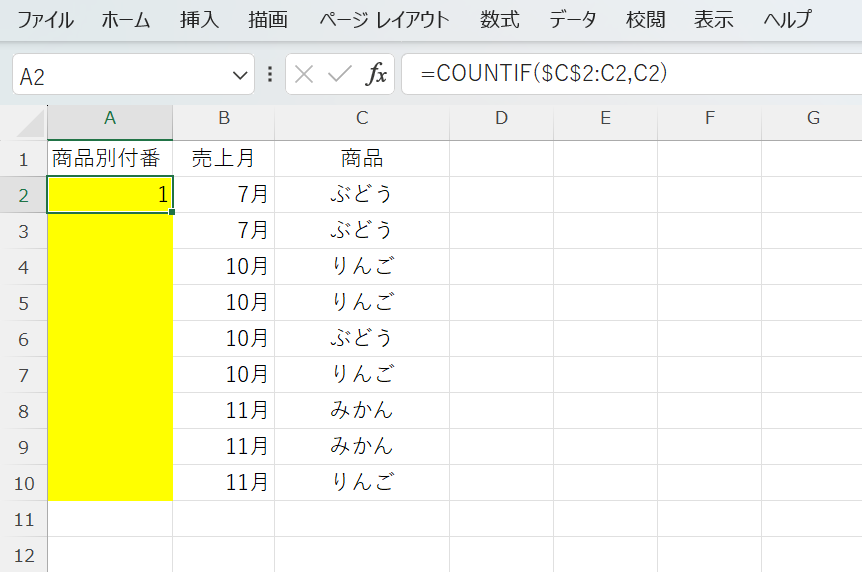Click the Cancel X icon in formula bar
Screen dimensions: 862x572
[305, 74]
